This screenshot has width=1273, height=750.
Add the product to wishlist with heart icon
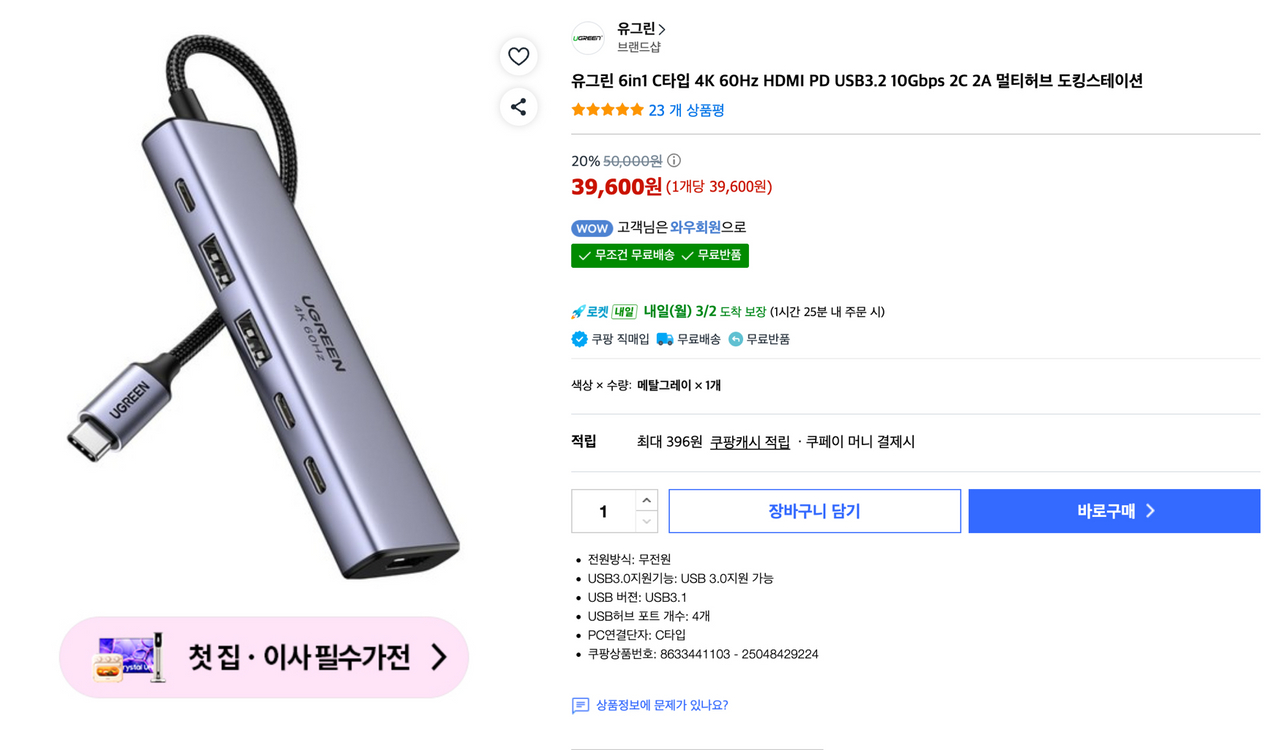(x=518, y=56)
